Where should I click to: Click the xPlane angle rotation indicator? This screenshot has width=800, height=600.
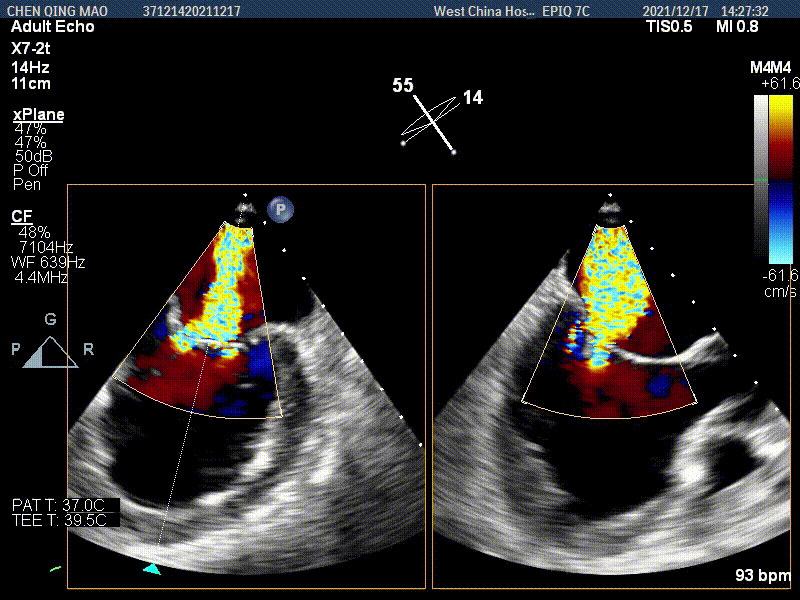(x=429, y=122)
